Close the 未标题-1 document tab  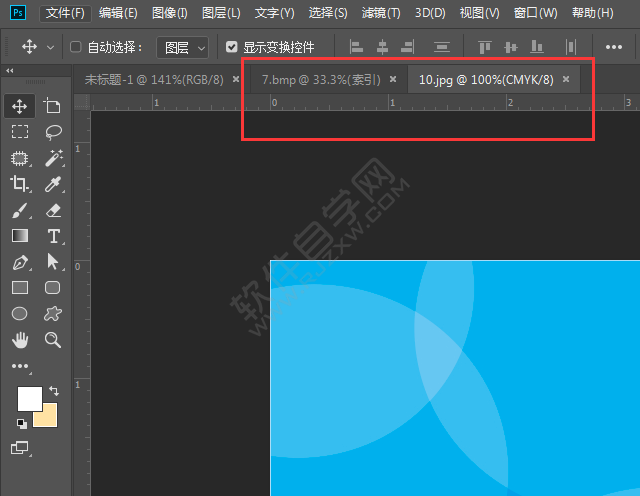click(x=236, y=79)
